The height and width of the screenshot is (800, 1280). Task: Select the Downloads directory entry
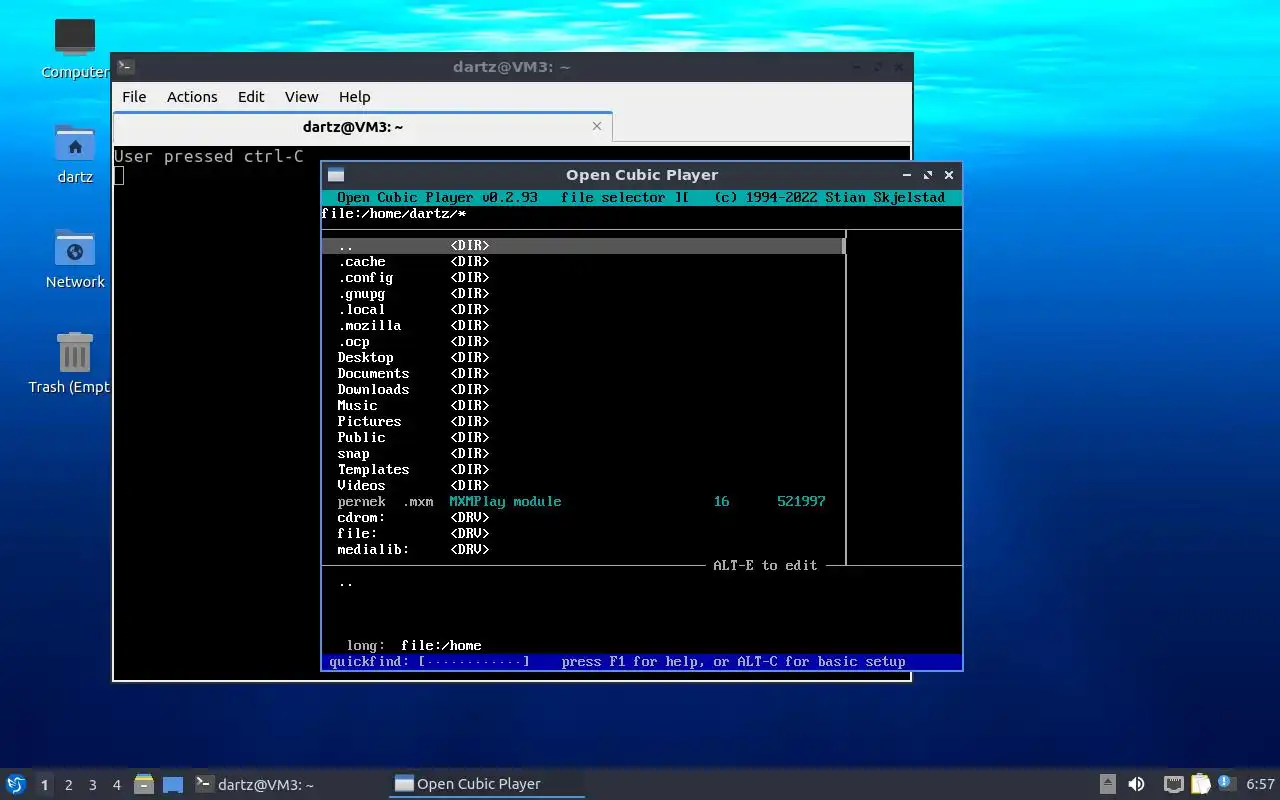583,390
